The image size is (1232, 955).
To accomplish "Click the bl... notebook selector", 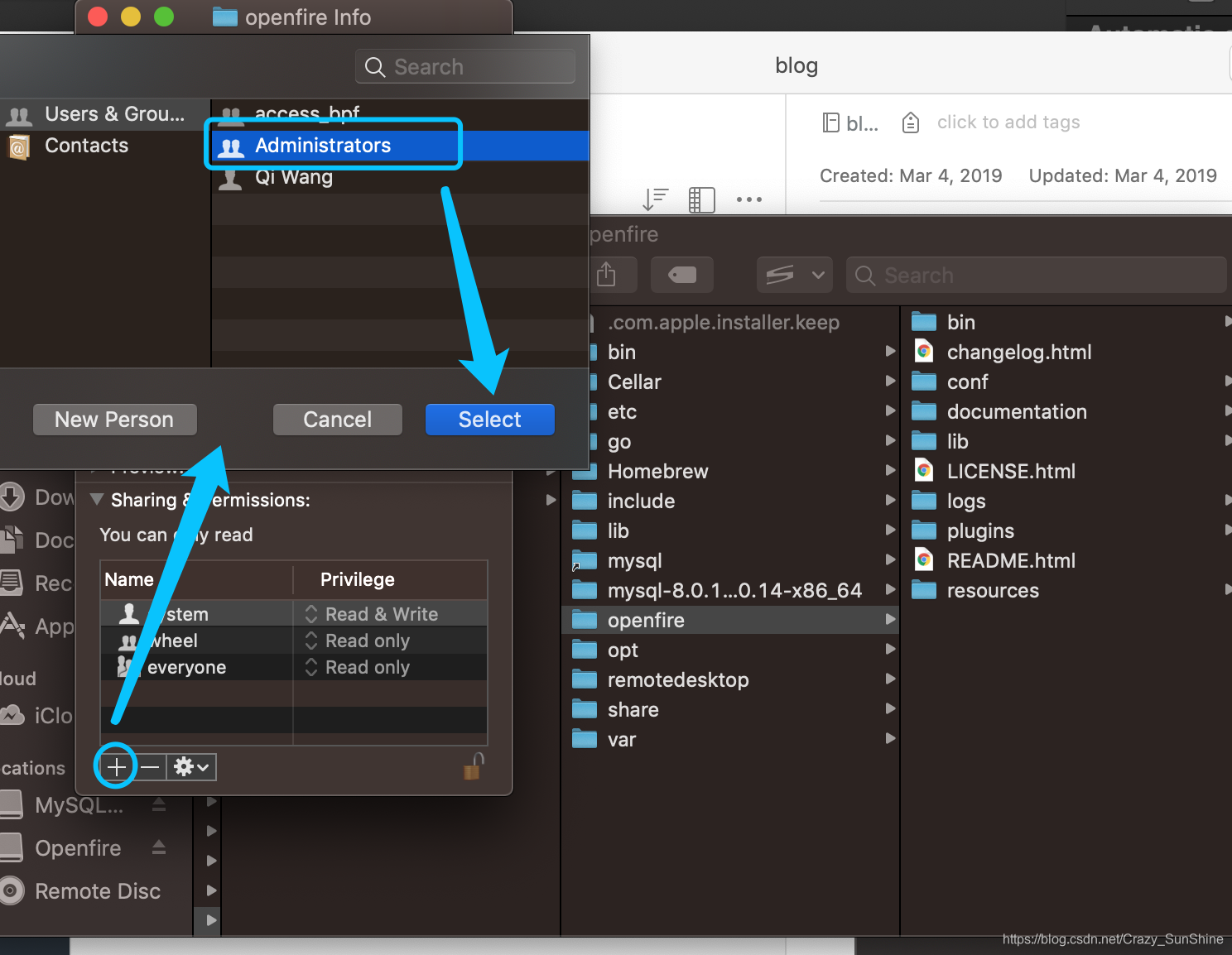I will click(850, 123).
